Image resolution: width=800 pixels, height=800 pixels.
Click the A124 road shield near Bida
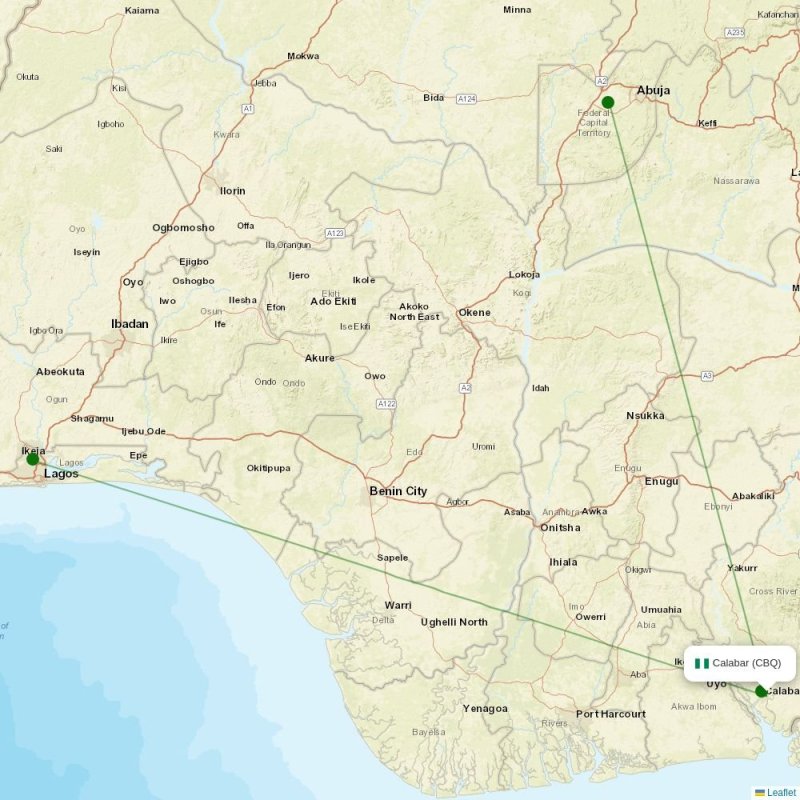tap(466, 99)
